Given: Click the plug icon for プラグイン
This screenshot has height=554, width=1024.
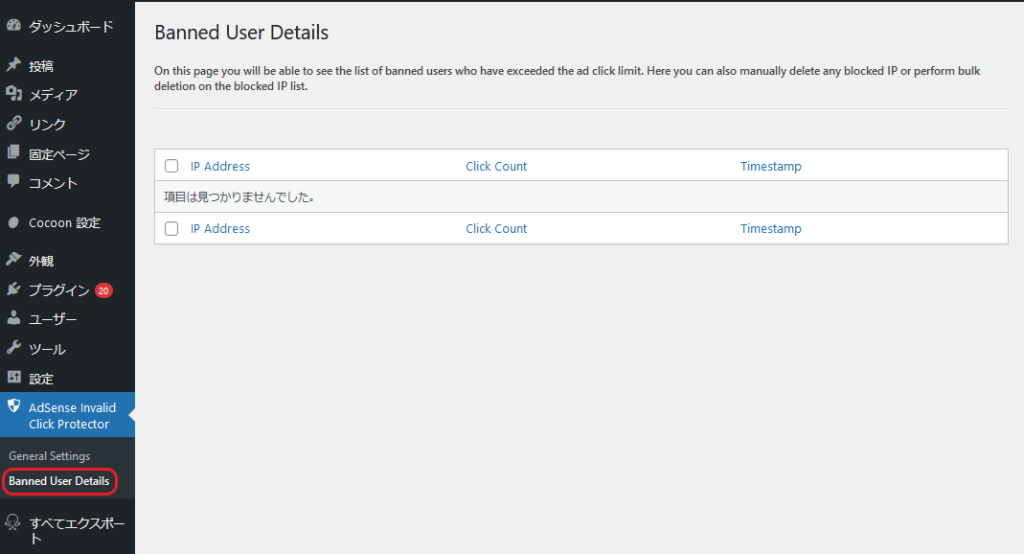Looking at the screenshot, I should click(14, 290).
